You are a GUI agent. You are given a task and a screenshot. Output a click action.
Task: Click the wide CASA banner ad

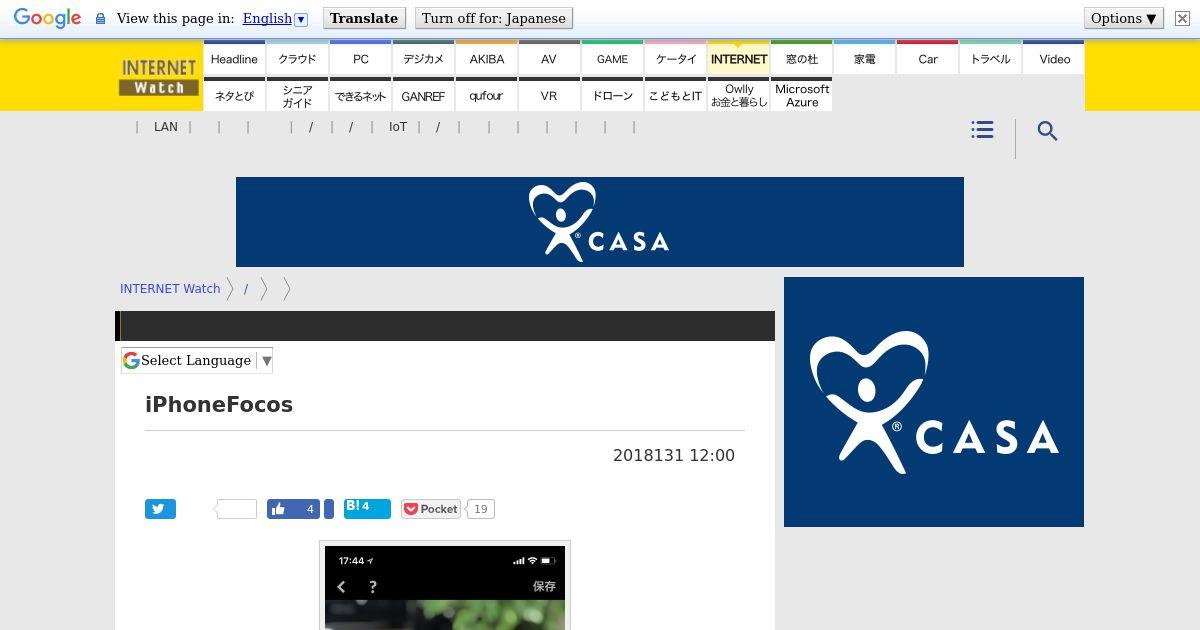coord(600,222)
